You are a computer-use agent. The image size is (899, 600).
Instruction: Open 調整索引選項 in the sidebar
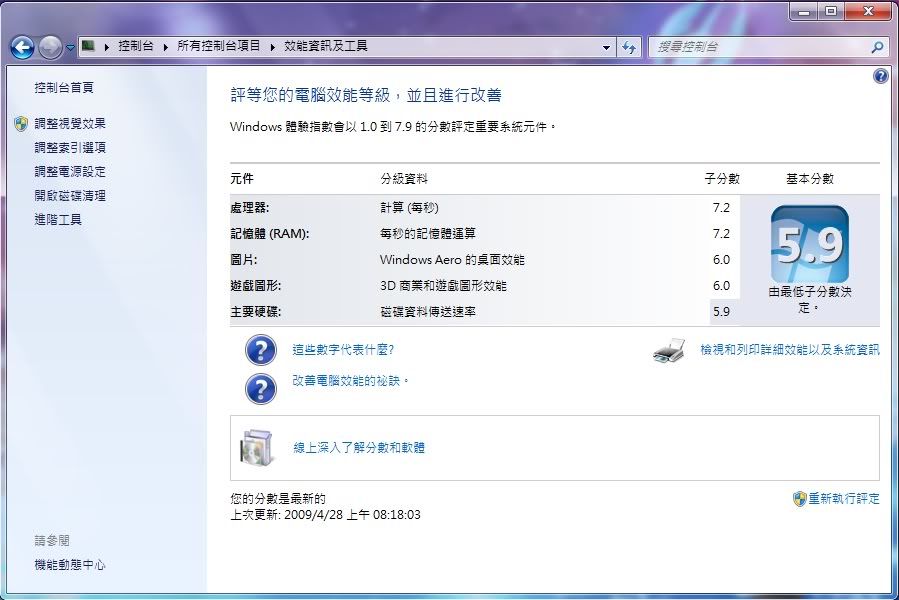(70, 147)
